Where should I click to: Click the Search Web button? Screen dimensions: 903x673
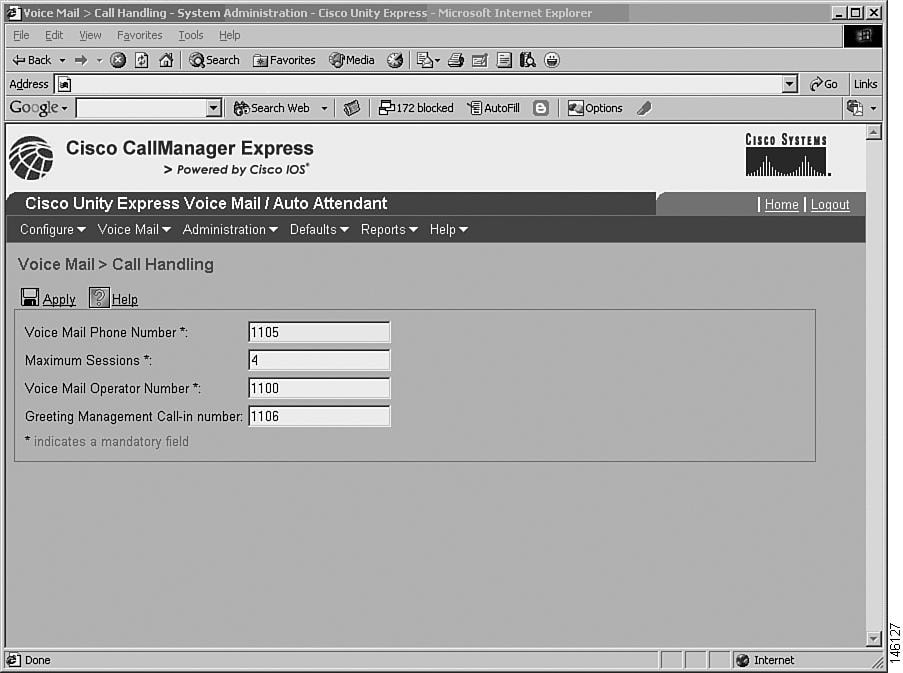point(272,108)
